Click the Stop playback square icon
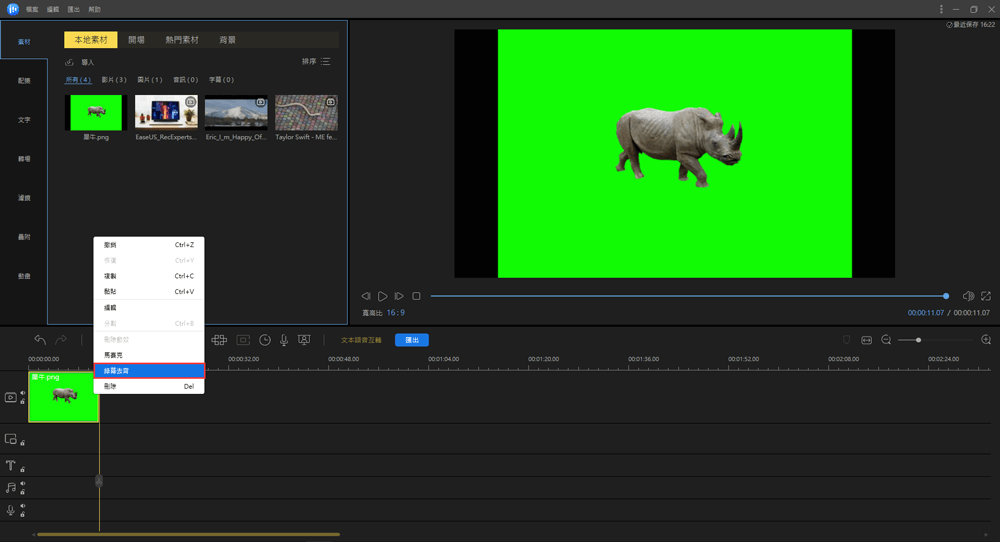 click(416, 296)
